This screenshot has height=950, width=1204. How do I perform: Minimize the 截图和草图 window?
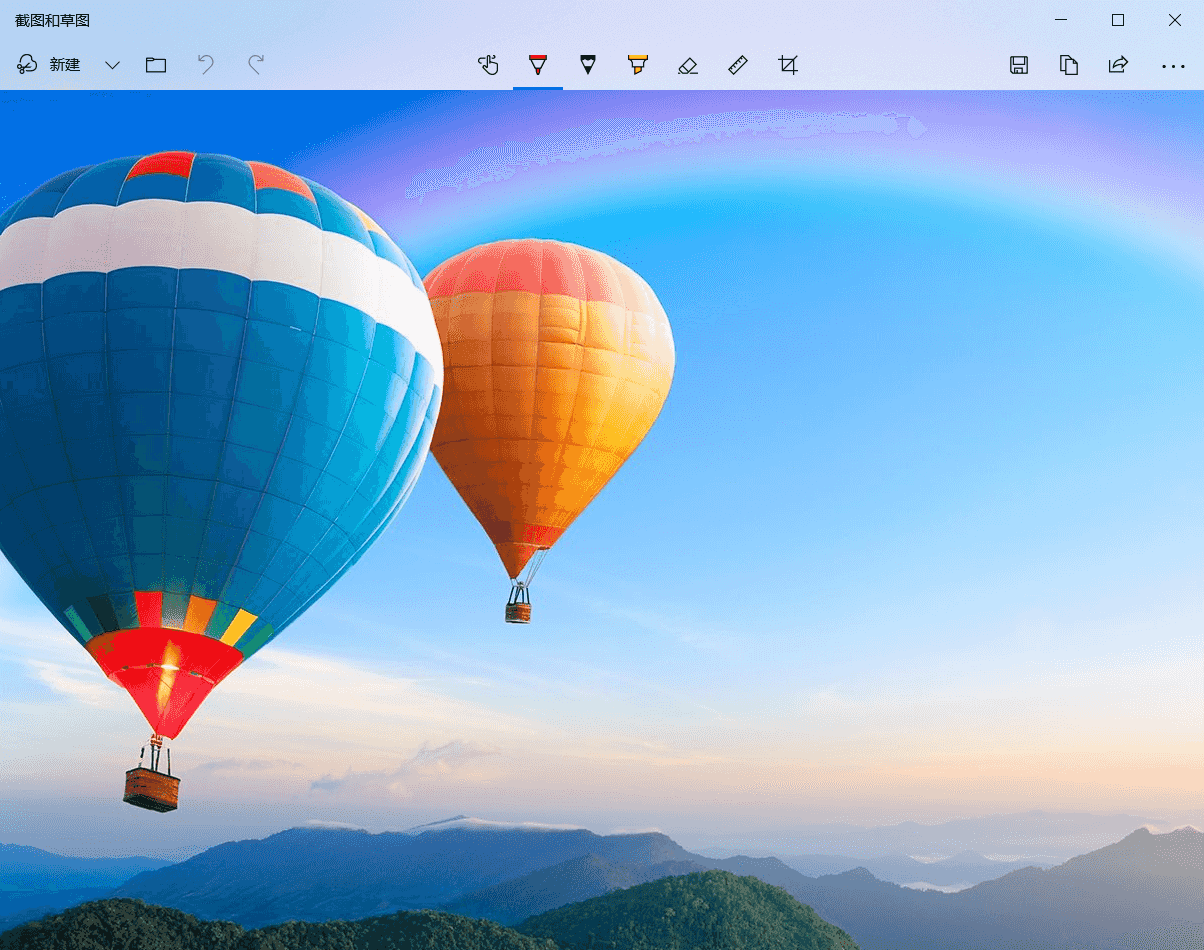point(1061,20)
